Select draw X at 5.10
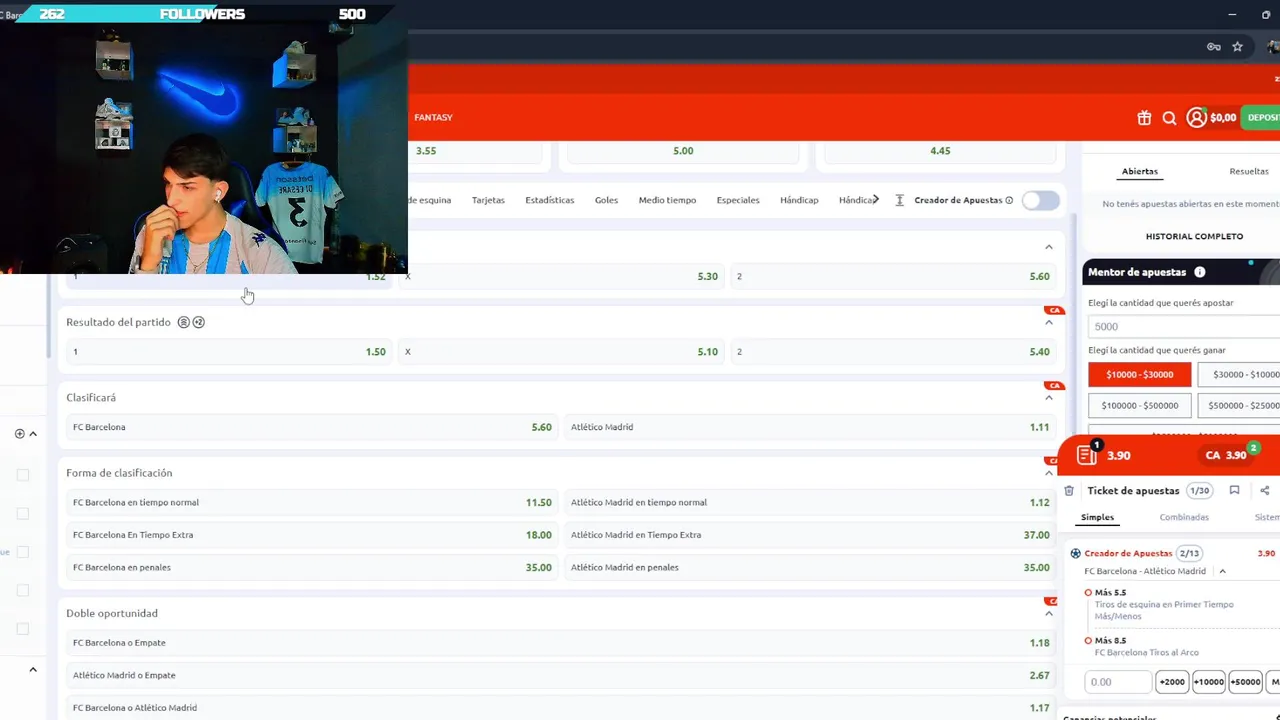Image resolution: width=1280 pixels, height=720 pixels. pos(561,352)
